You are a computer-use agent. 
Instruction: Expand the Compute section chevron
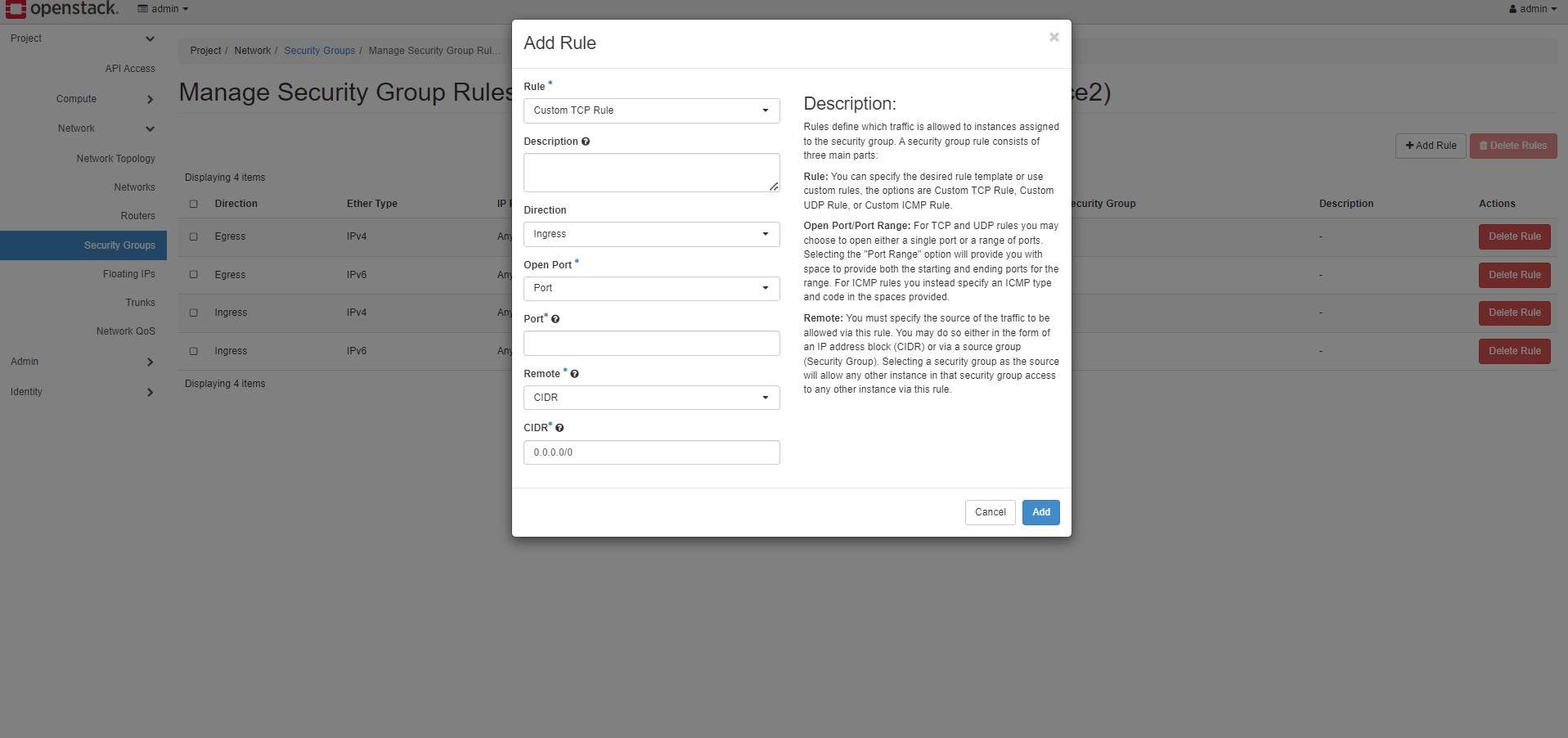pos(150,100)
